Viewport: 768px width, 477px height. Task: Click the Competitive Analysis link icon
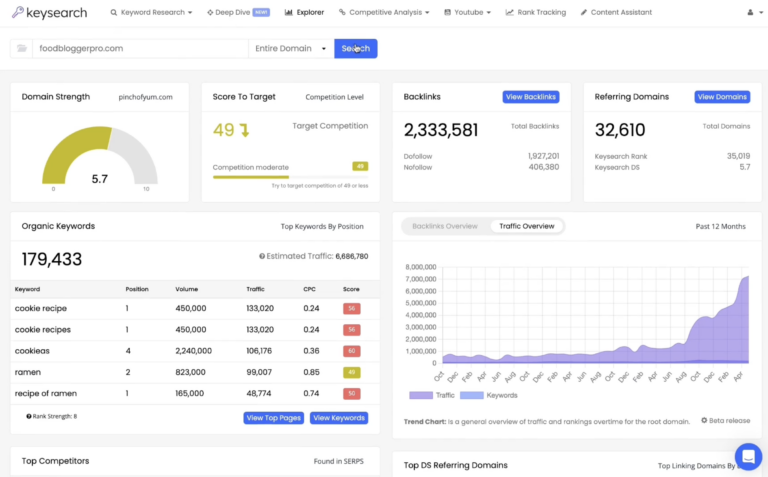click(342, 12)
